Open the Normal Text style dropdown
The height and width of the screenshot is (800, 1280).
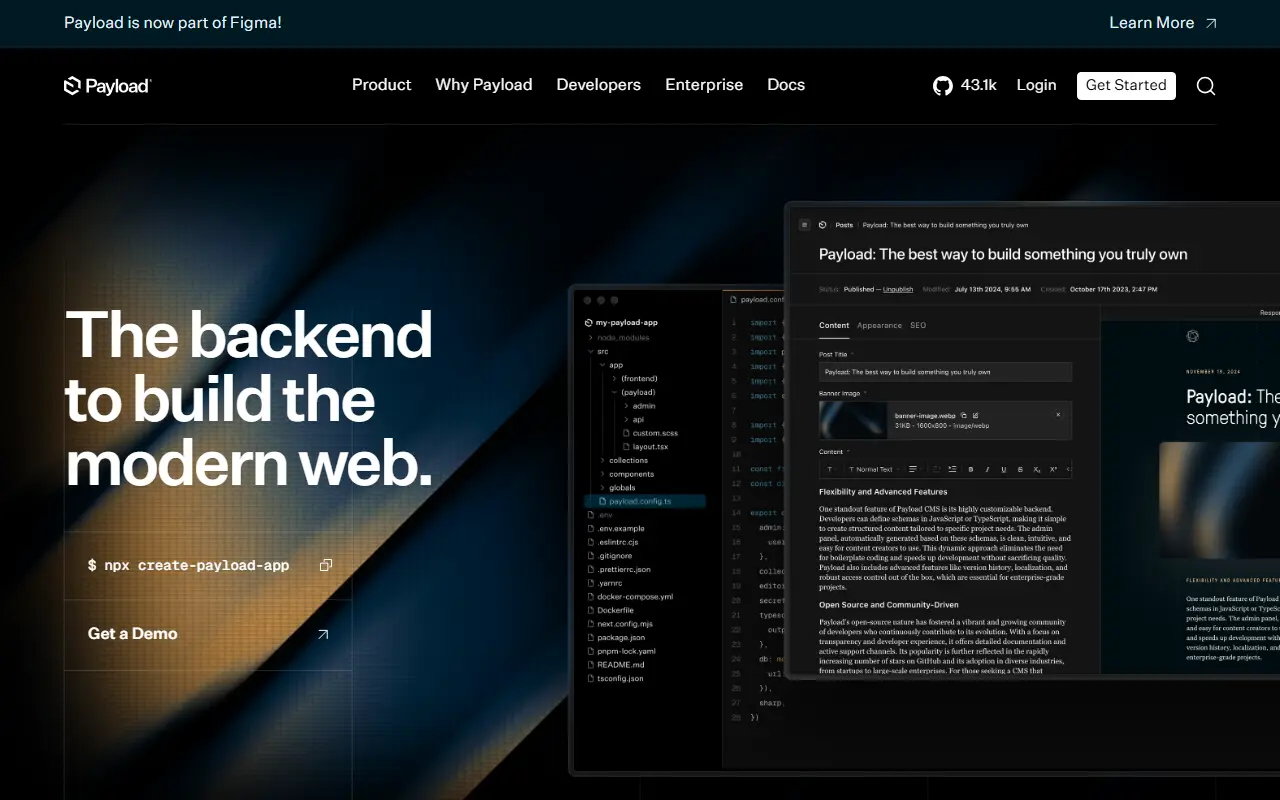[872, 469]
